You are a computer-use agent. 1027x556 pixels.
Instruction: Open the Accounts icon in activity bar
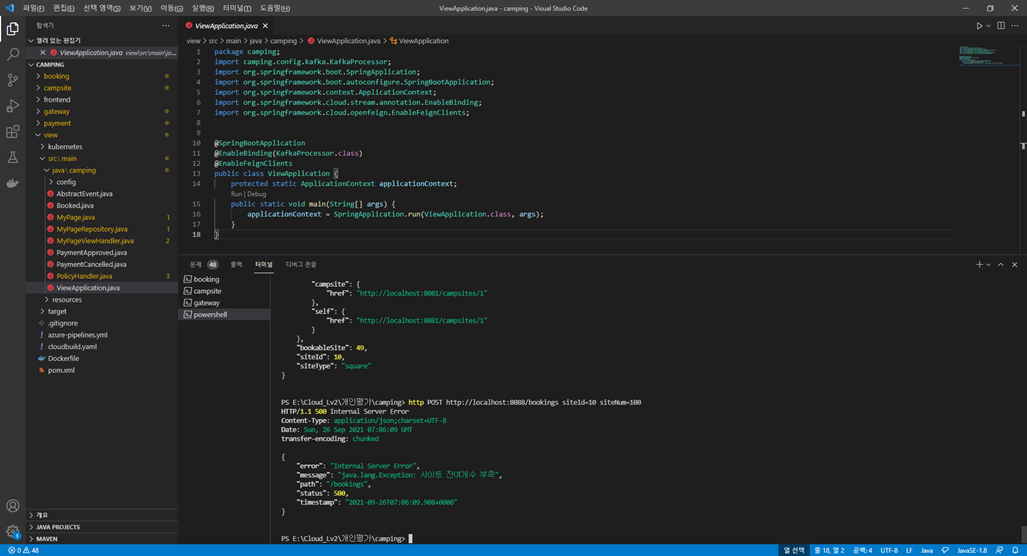(12, 506)
